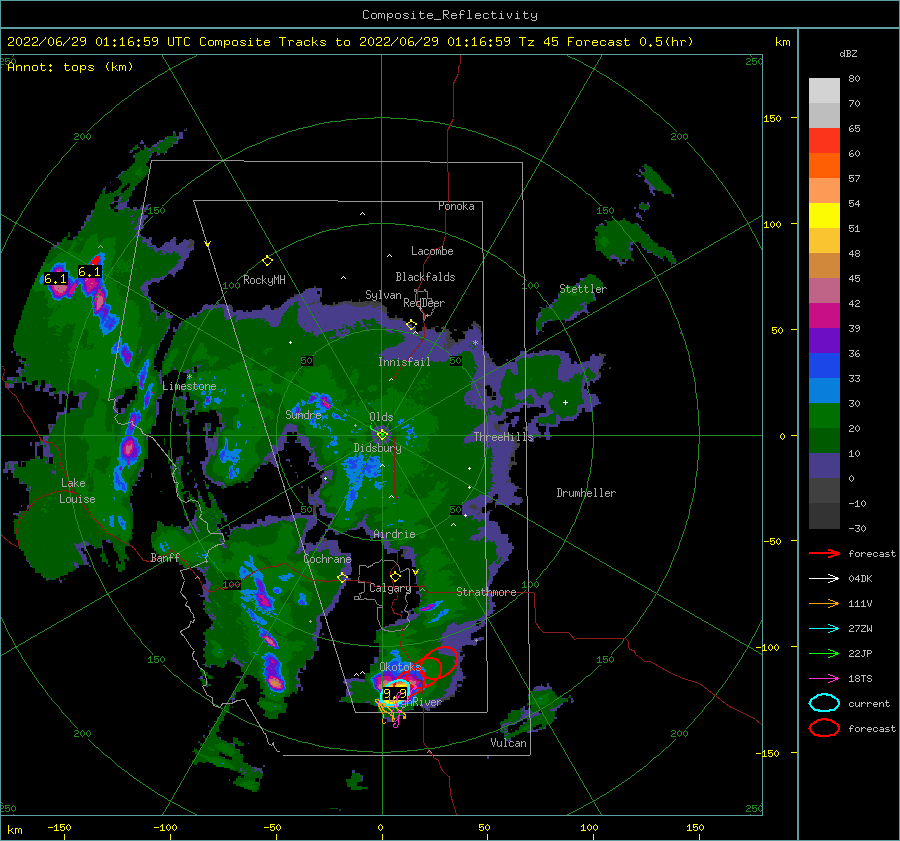900x841 pixels.
Task: Click the RedDeer city label
Action: click(424, 303)
